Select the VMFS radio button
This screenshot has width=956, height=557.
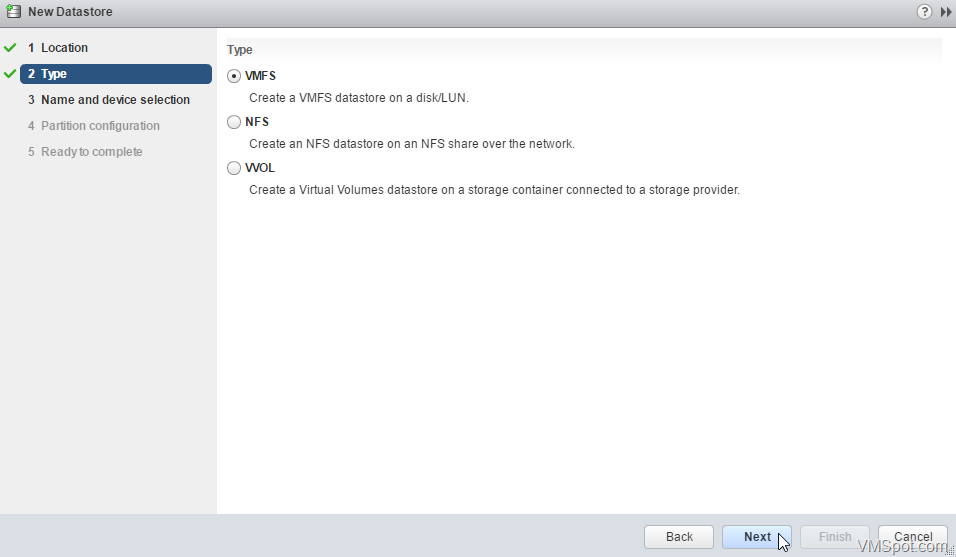tap(234, 76)
